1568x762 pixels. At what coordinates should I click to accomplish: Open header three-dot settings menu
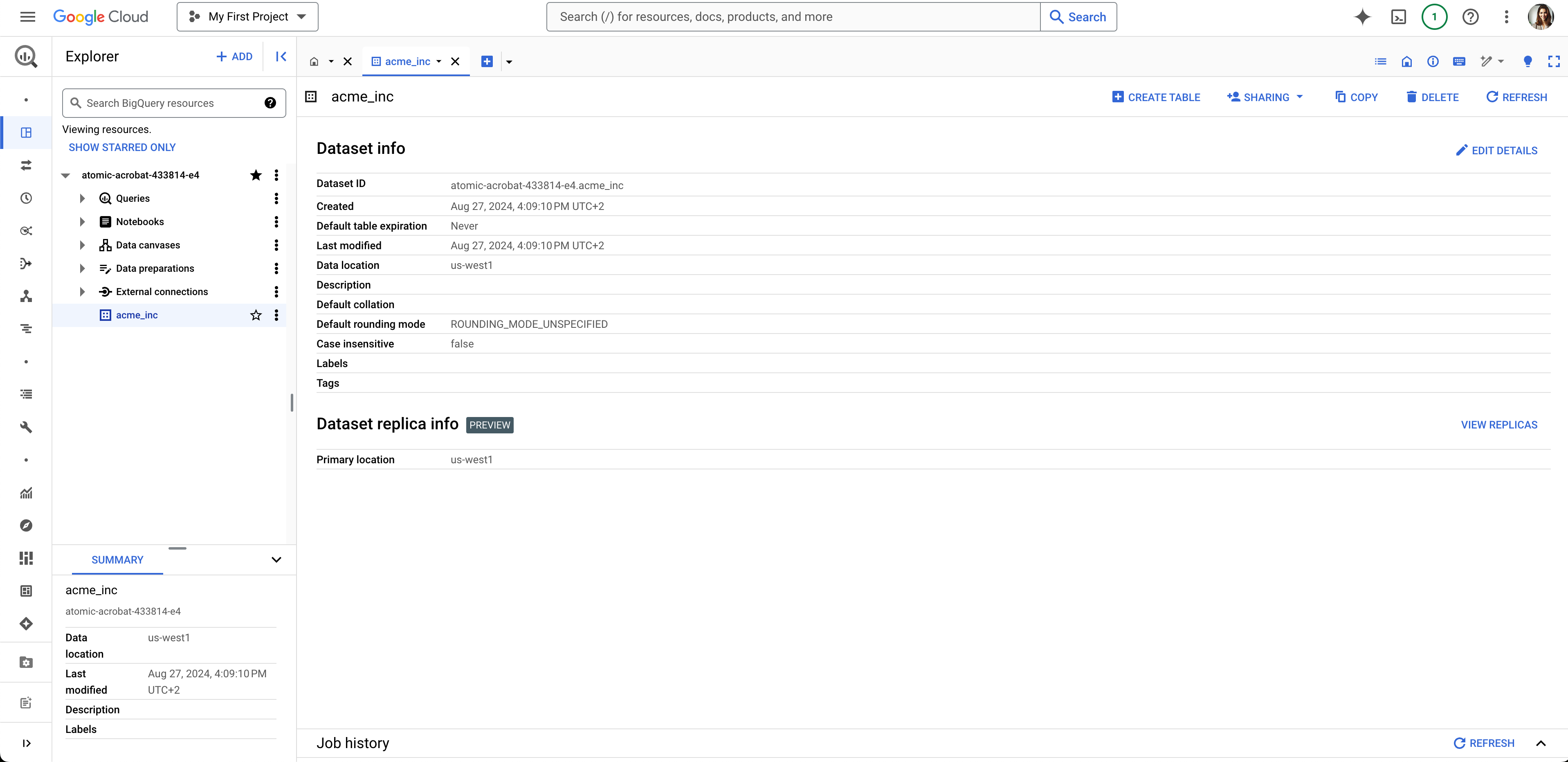(x=1507, y=16)
